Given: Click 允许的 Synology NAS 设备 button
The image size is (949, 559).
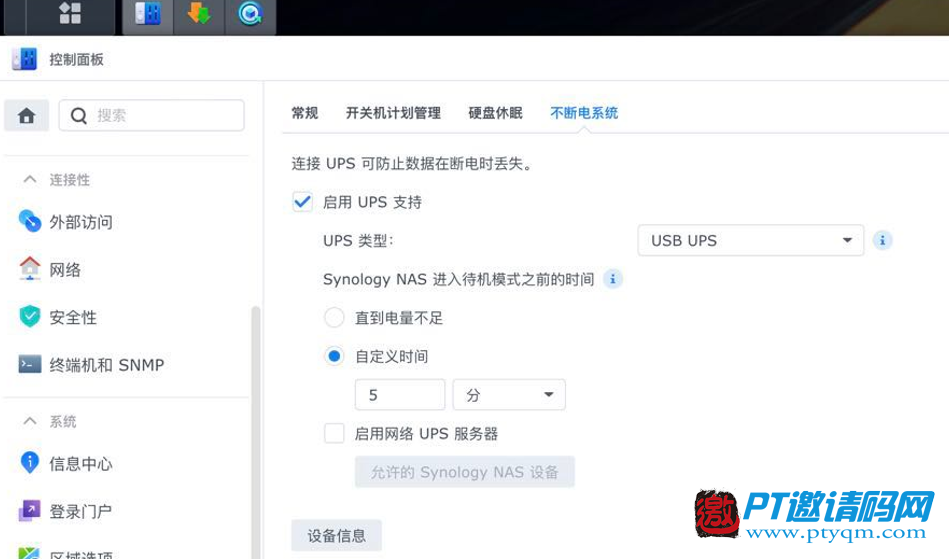Looking at the screenshot, I should click(465, 472).
